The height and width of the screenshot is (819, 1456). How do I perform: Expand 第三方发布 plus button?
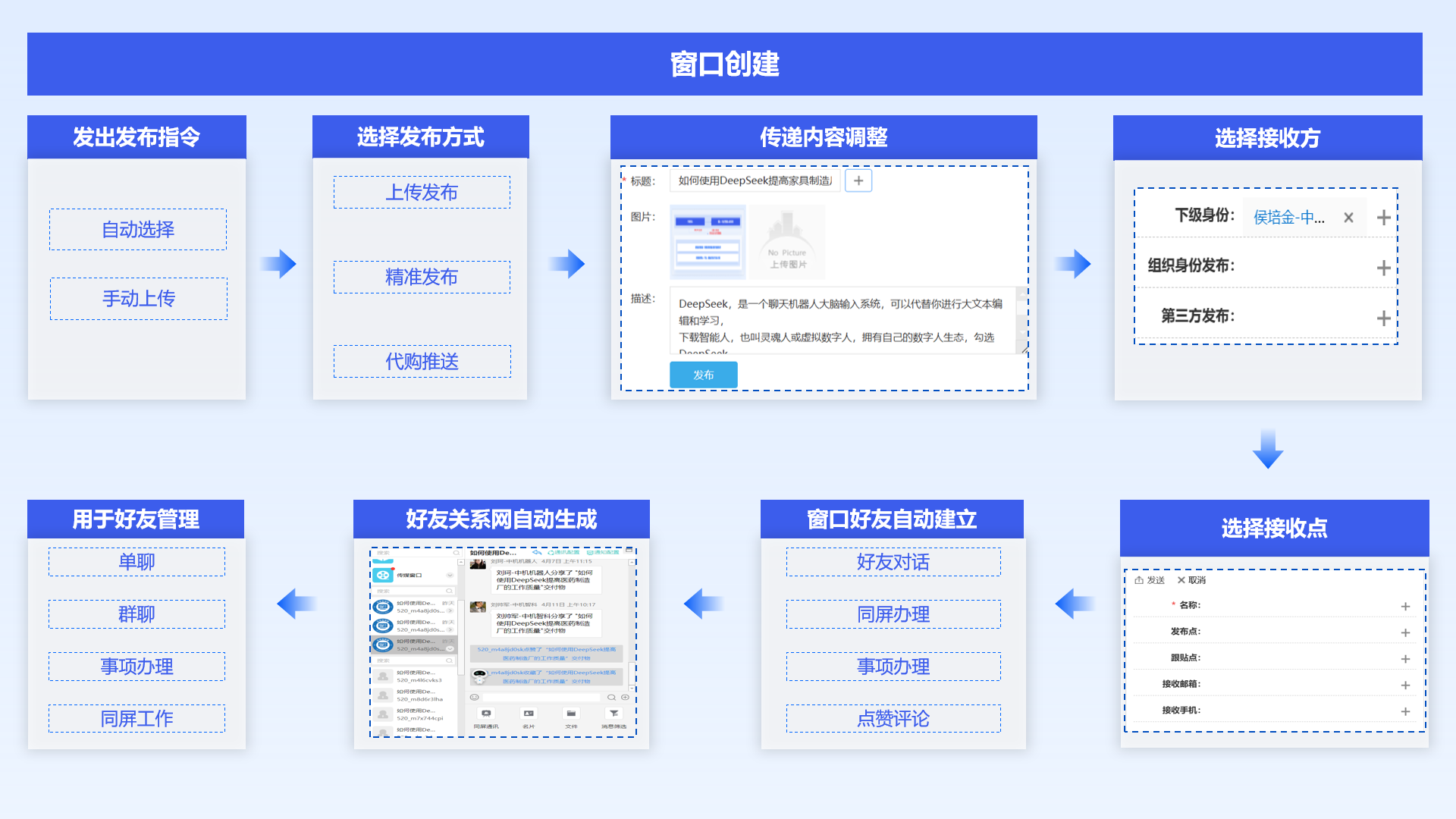pyautogui.click(x=1383, y=318)
